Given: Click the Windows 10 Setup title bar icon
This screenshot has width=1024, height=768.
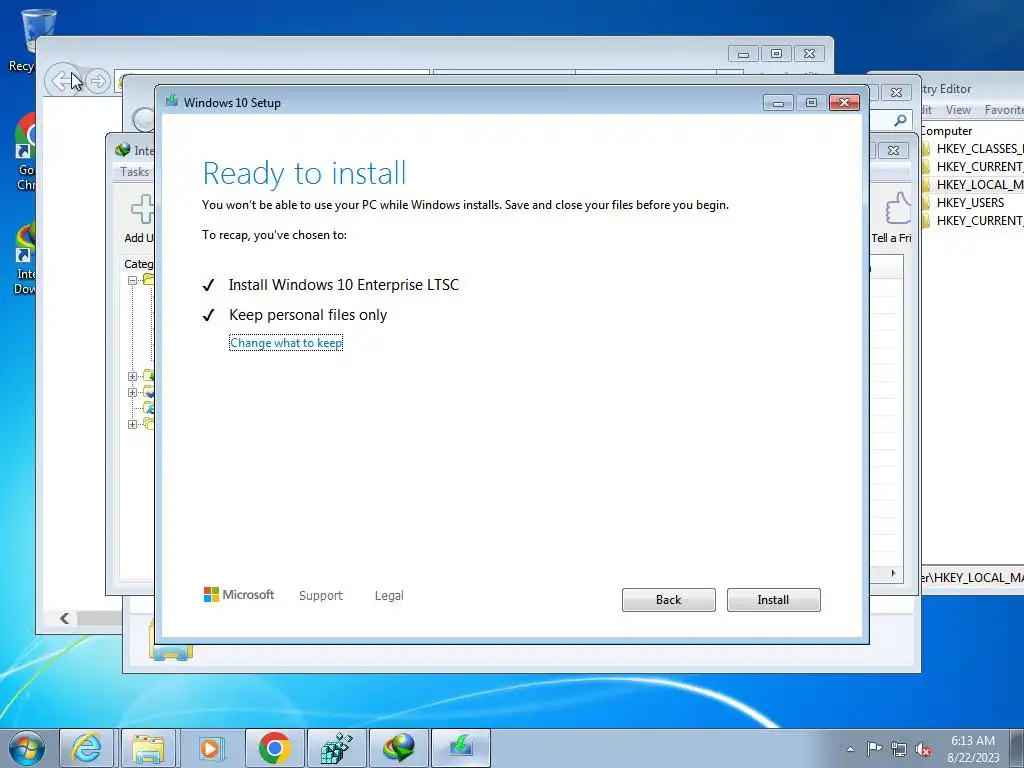Looking at the screenshot, I should (x=172, y=101).
